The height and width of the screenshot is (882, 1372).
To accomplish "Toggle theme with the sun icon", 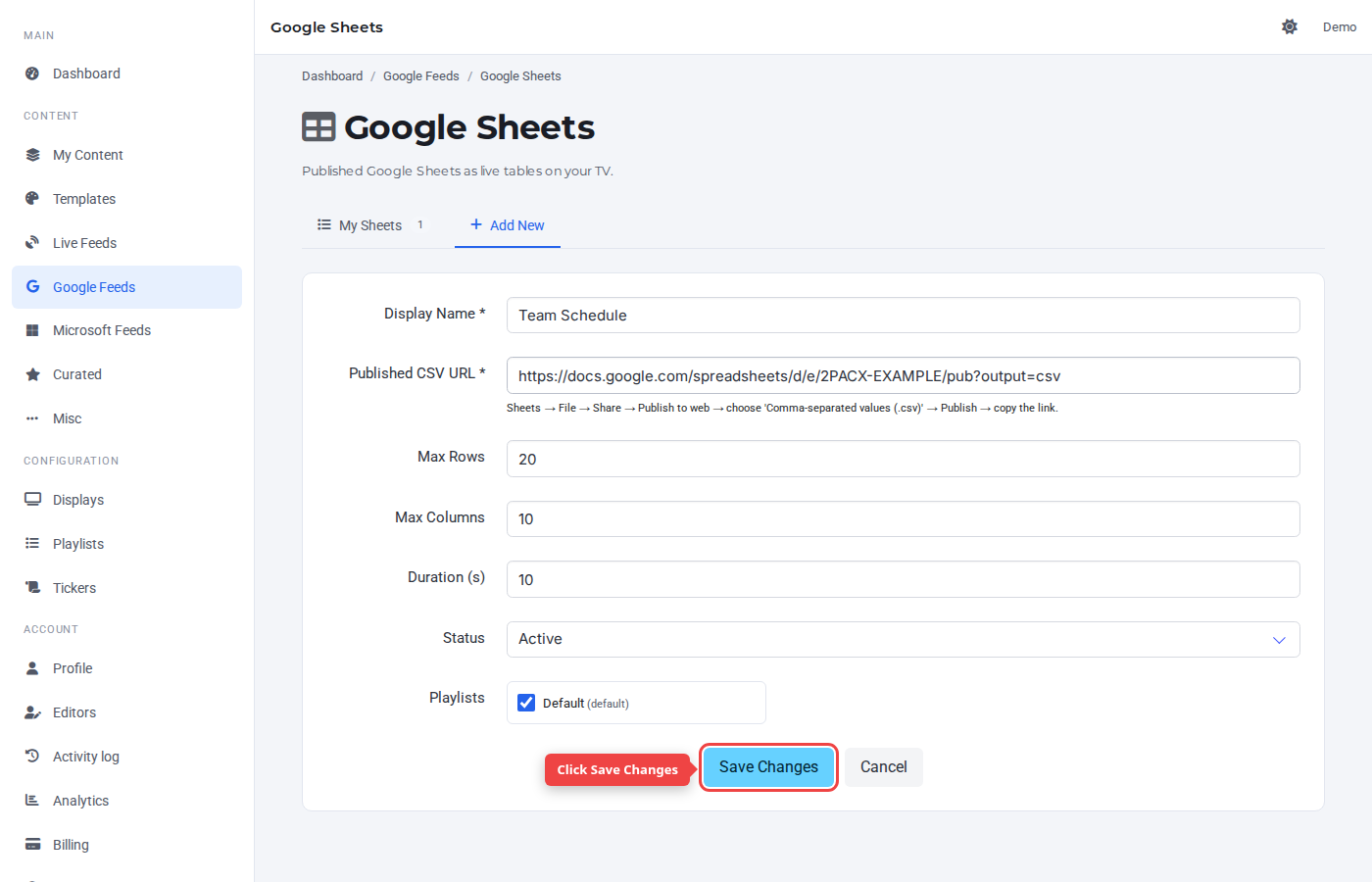I will coord(1290,26).
